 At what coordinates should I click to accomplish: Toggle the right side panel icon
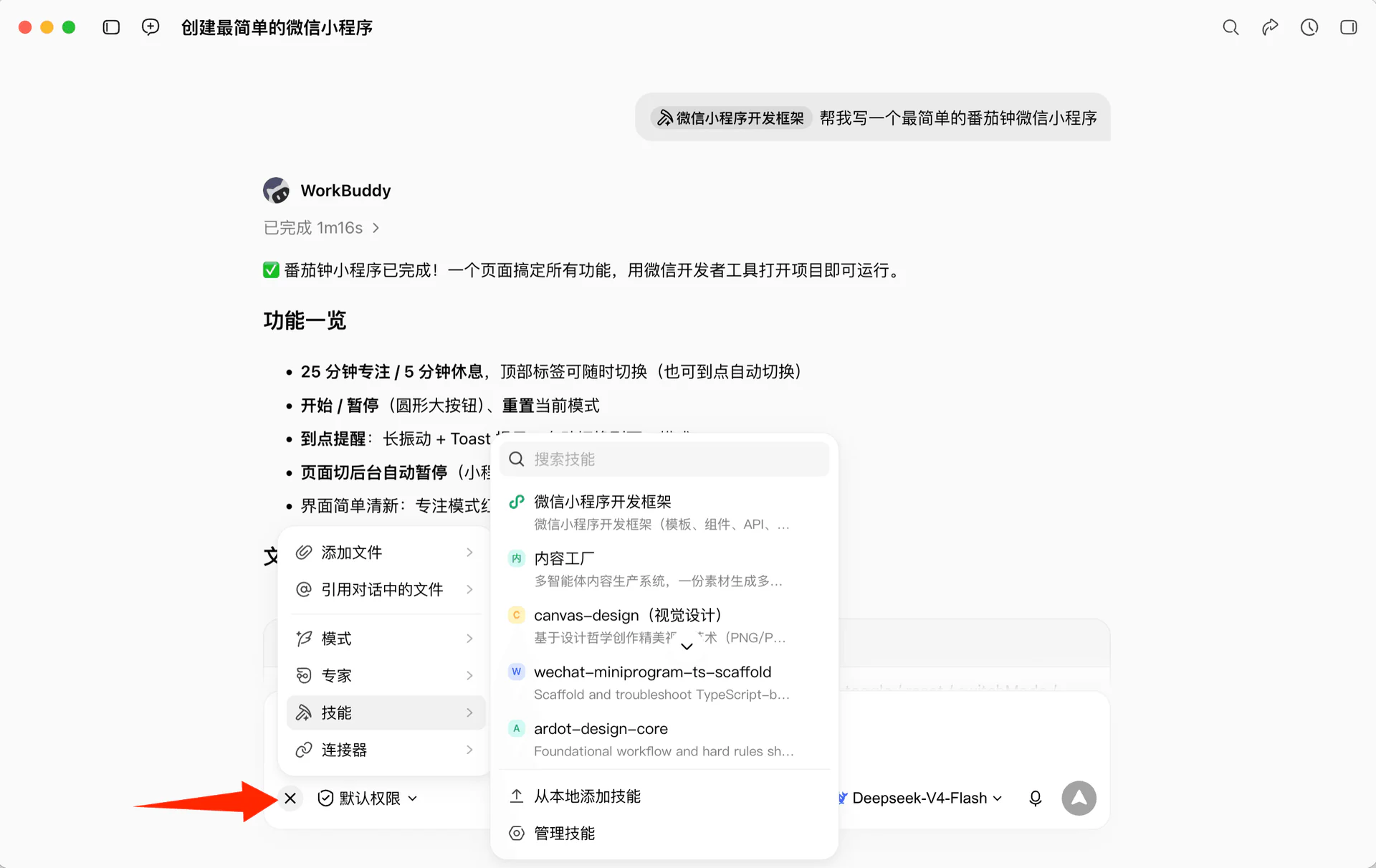pyautogui.click(x=1349, y=27)
